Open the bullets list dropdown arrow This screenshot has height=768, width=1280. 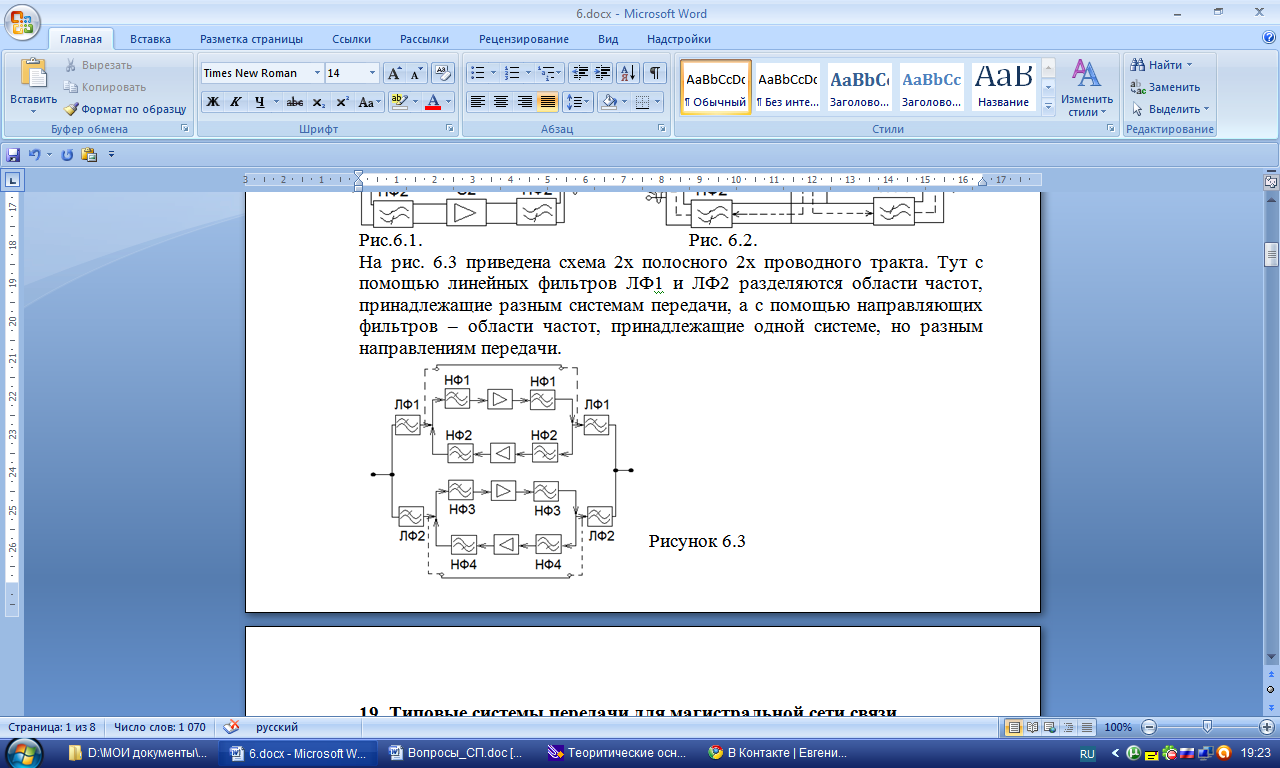(492, 73)
